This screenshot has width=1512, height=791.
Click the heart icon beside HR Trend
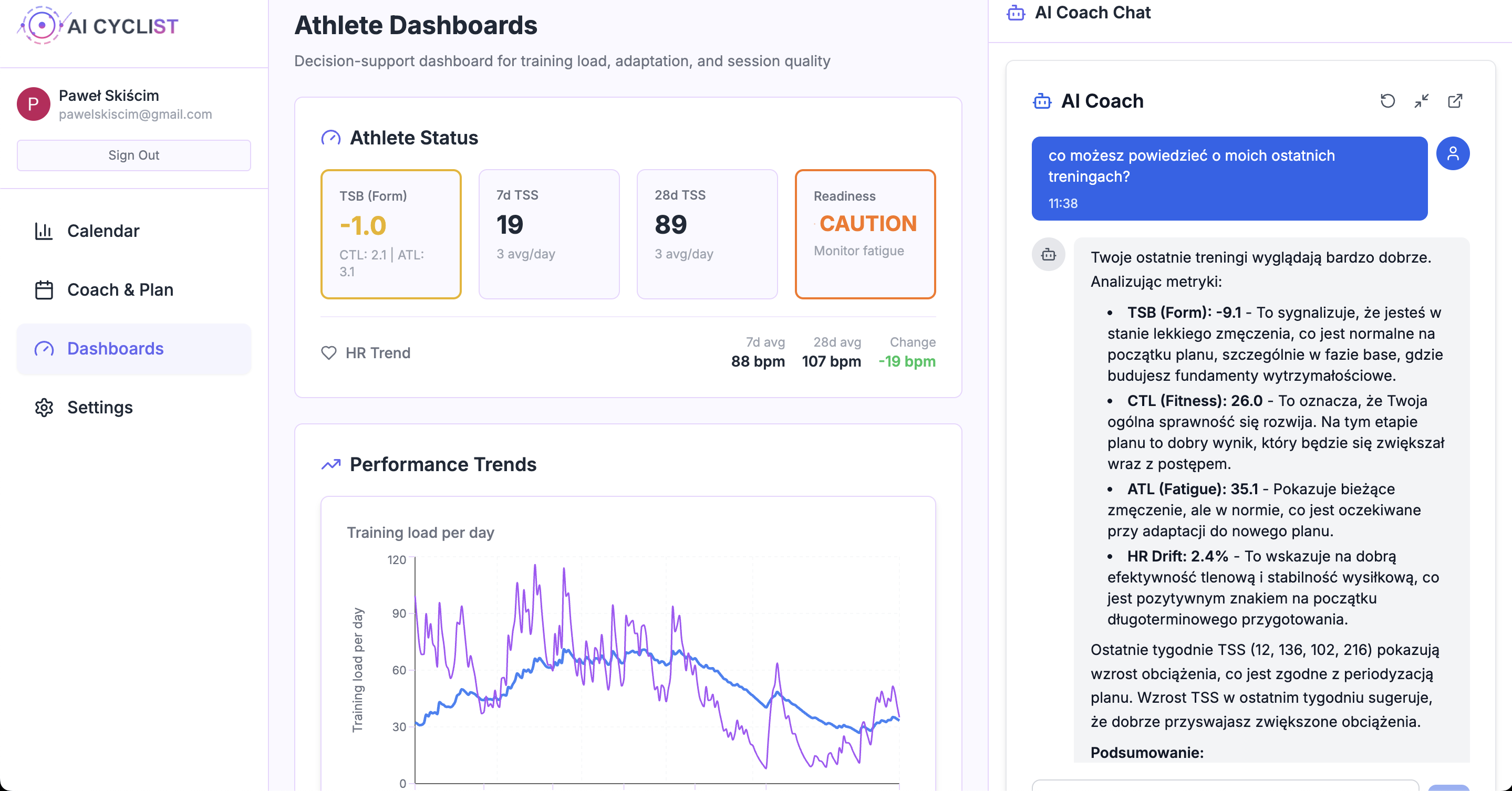click(330, 353)
